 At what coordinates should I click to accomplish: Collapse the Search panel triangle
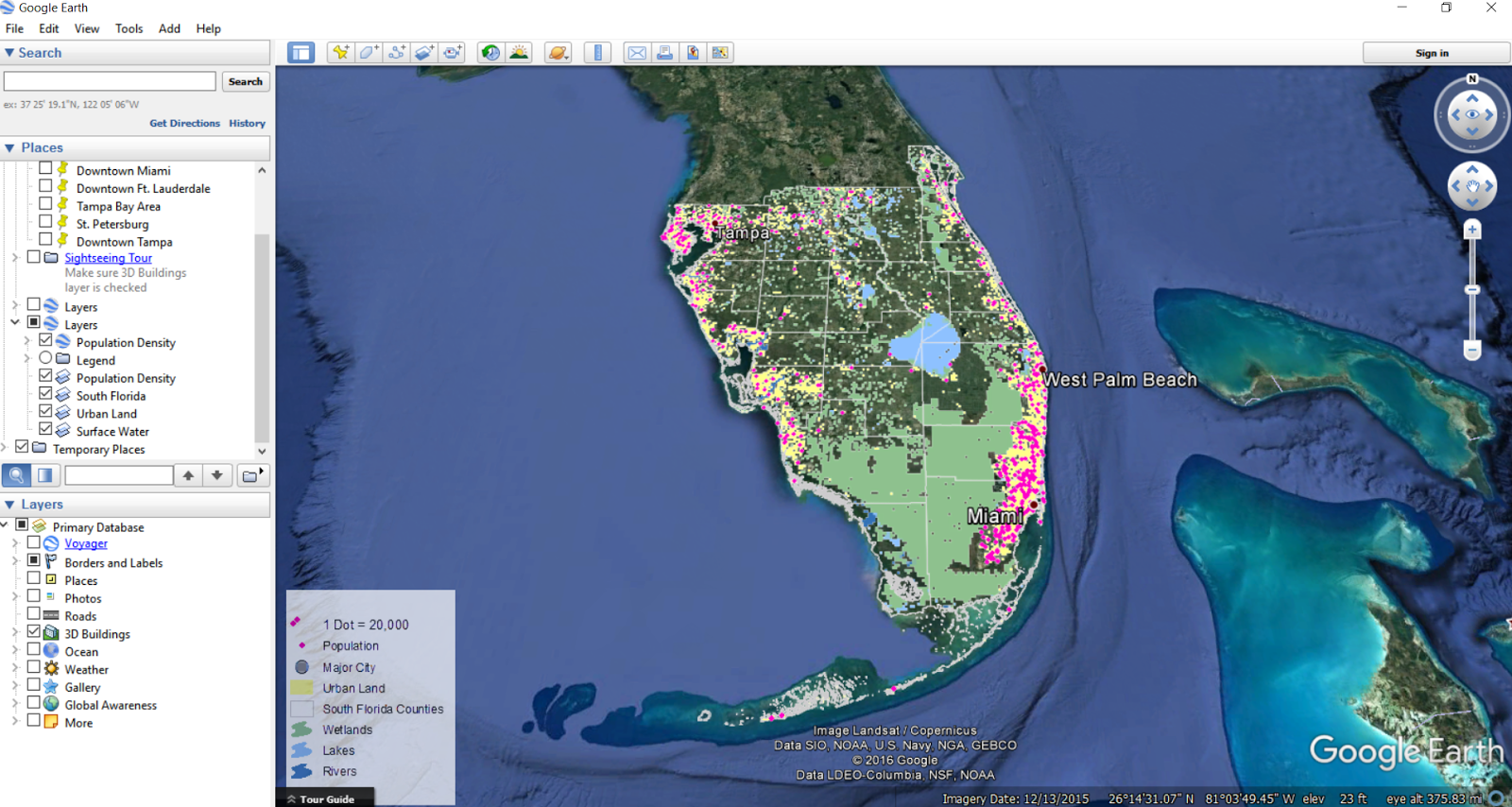coord(9,53)
